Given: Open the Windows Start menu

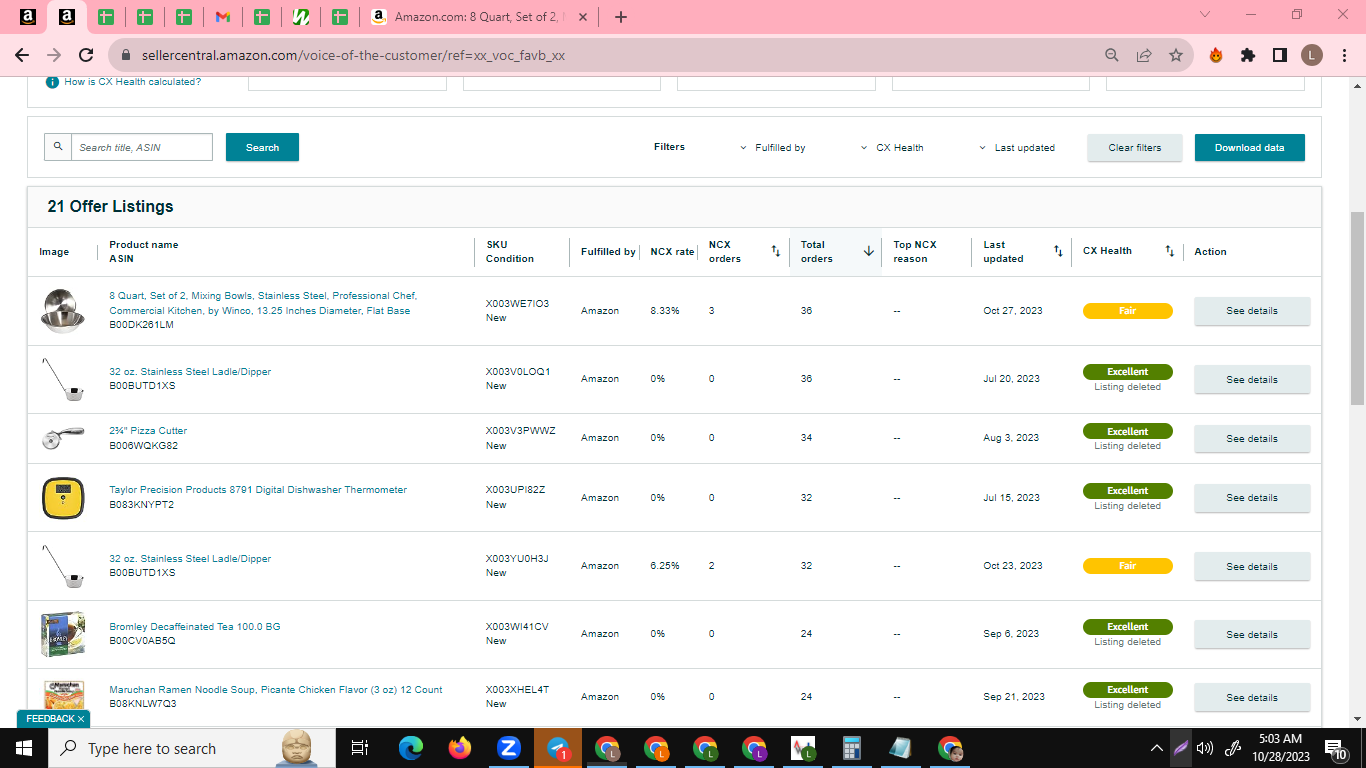Looking at the screenshot, I should [24, 748].
